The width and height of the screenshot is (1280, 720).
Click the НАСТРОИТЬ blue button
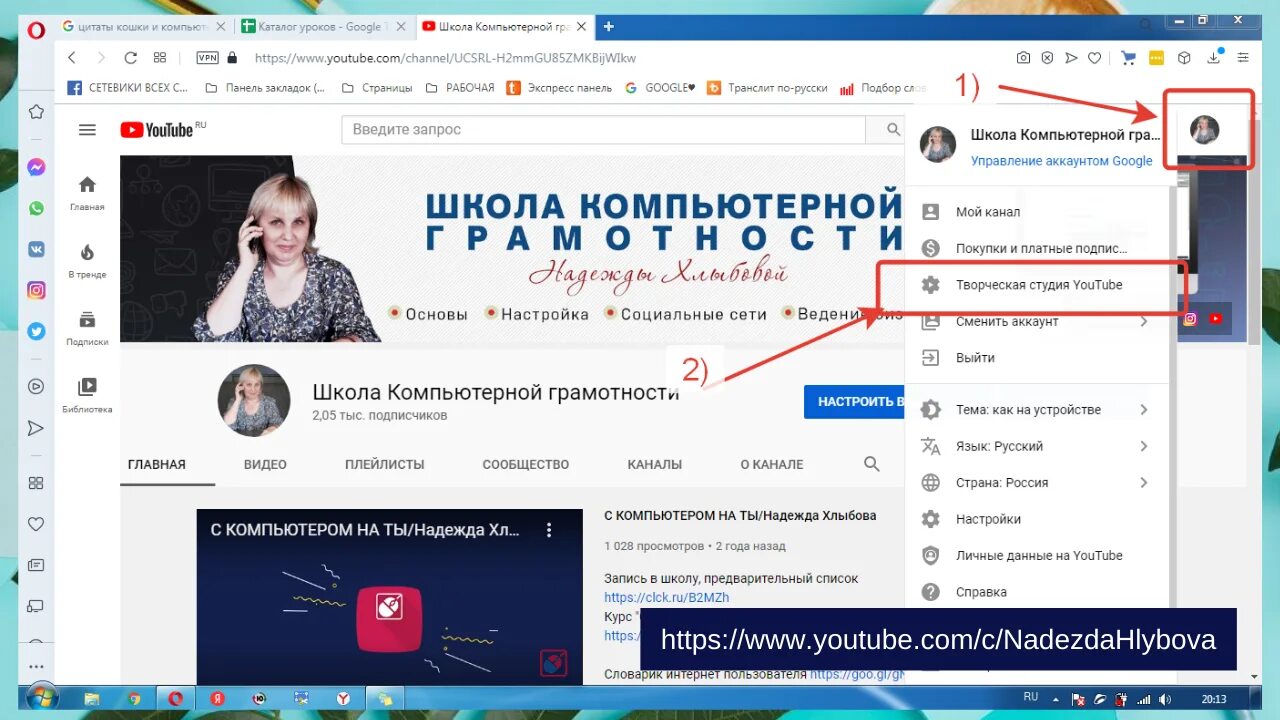click(x=855, y=401)
